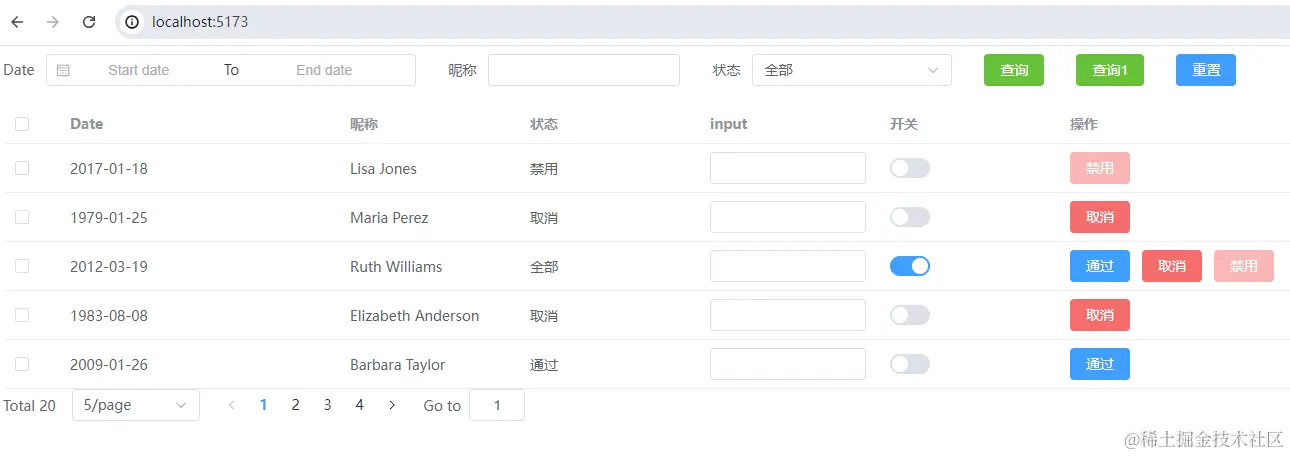Jump to page 4 in pagination
The height and width of the screenshot is (456, 1290).
click(x=359, y=405)
